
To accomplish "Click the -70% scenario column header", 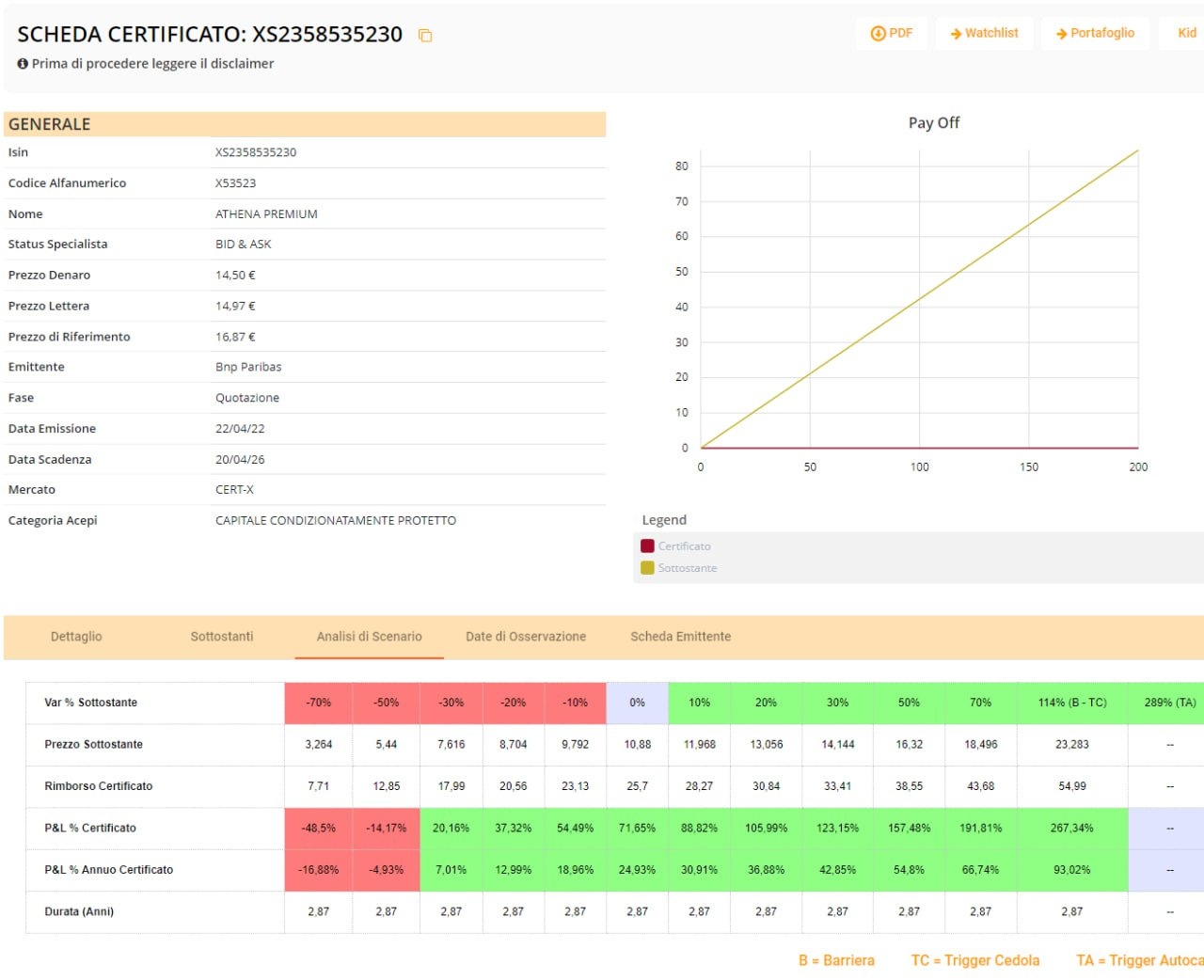I will 319,703.
